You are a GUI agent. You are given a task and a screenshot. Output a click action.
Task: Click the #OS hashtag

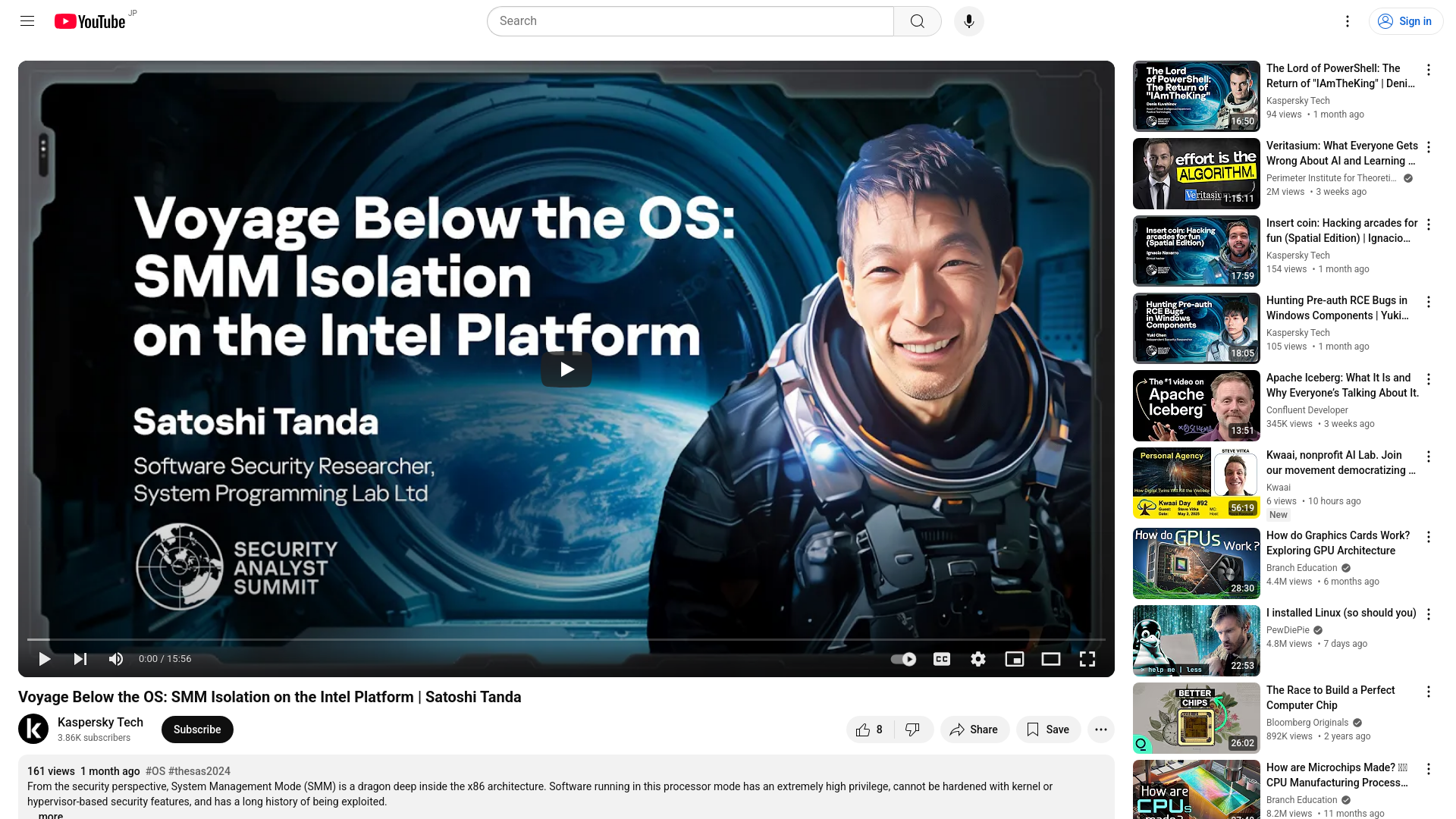(155, 771)
